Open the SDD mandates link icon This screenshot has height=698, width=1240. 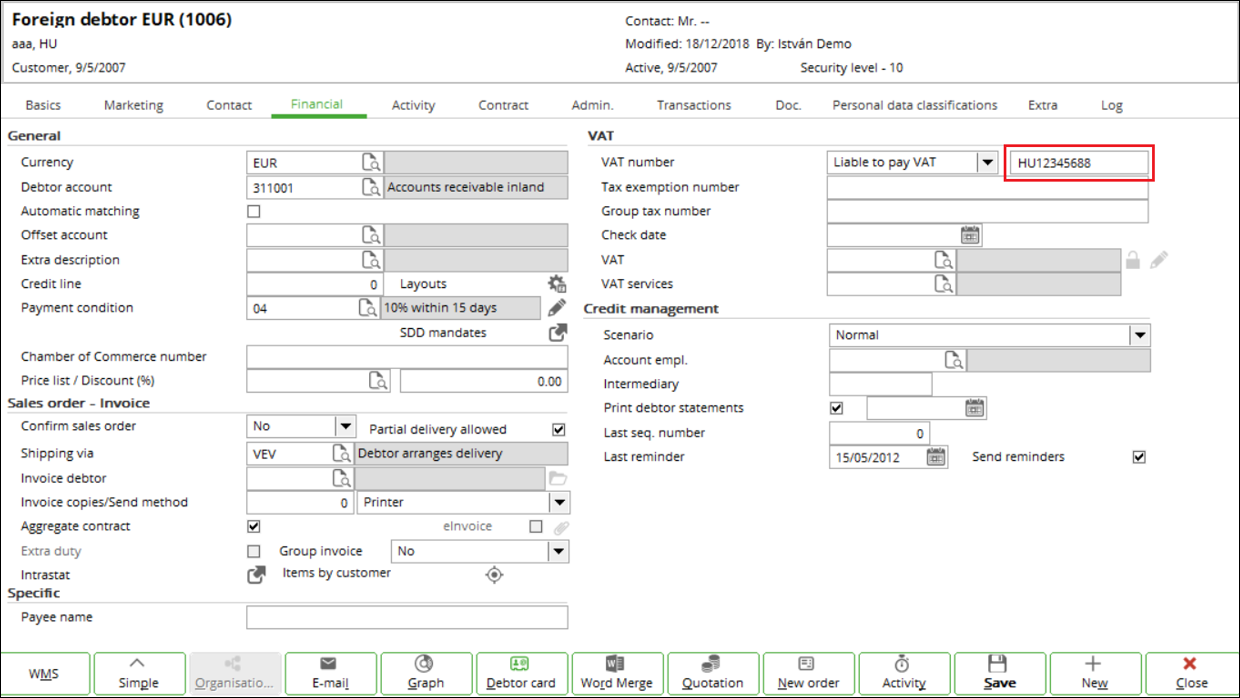(557, 333)
